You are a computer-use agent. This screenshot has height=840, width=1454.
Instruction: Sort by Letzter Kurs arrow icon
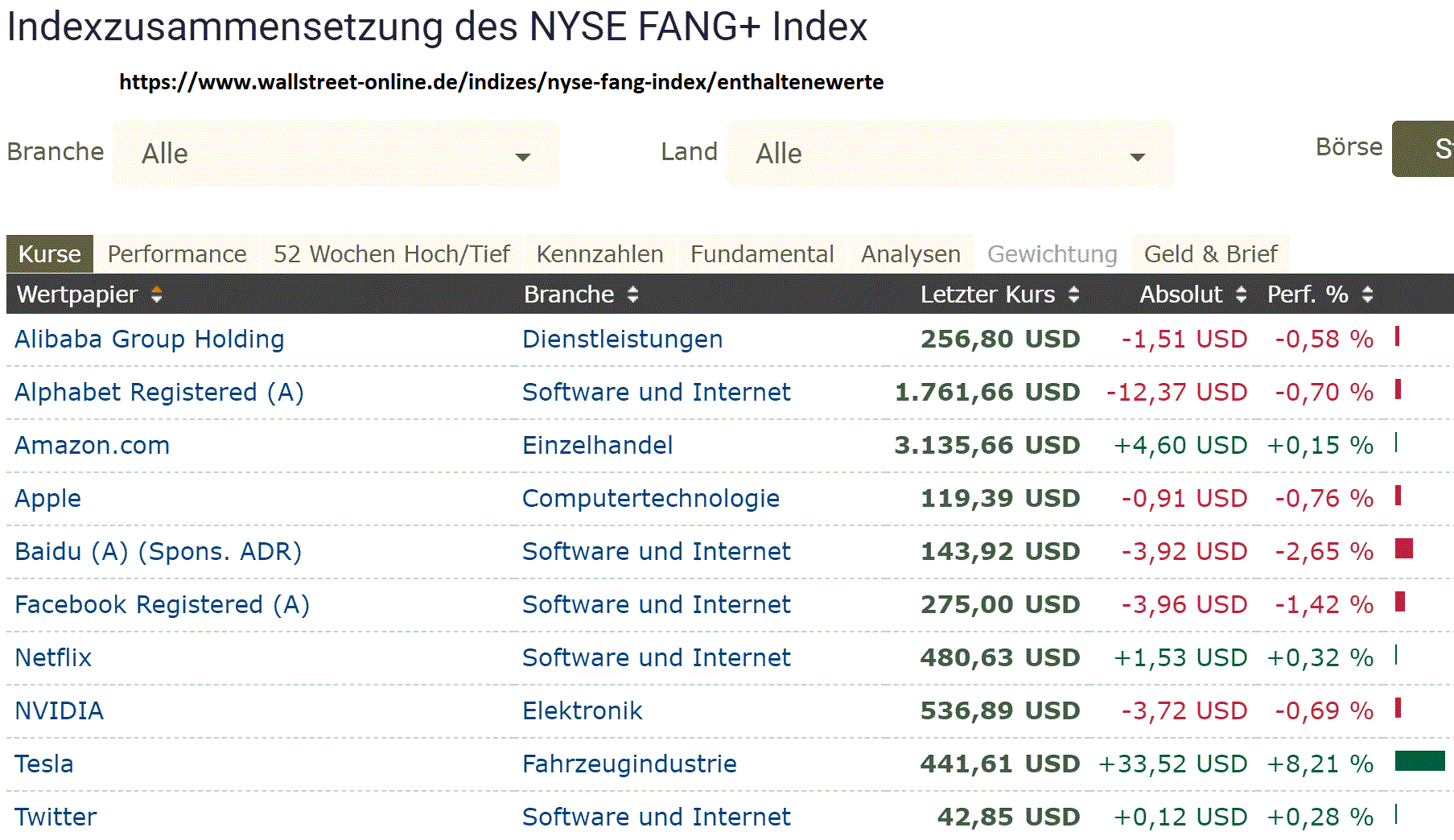coord(1073,295)
